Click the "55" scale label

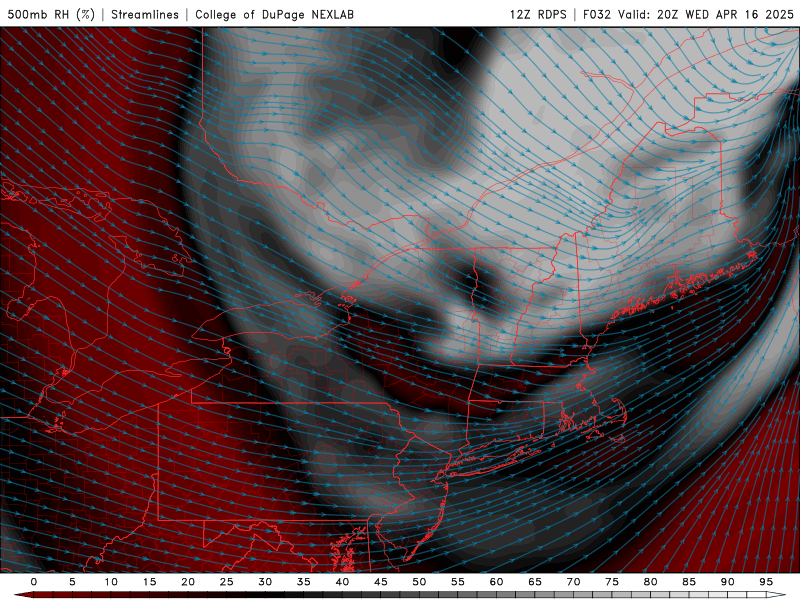458,582
